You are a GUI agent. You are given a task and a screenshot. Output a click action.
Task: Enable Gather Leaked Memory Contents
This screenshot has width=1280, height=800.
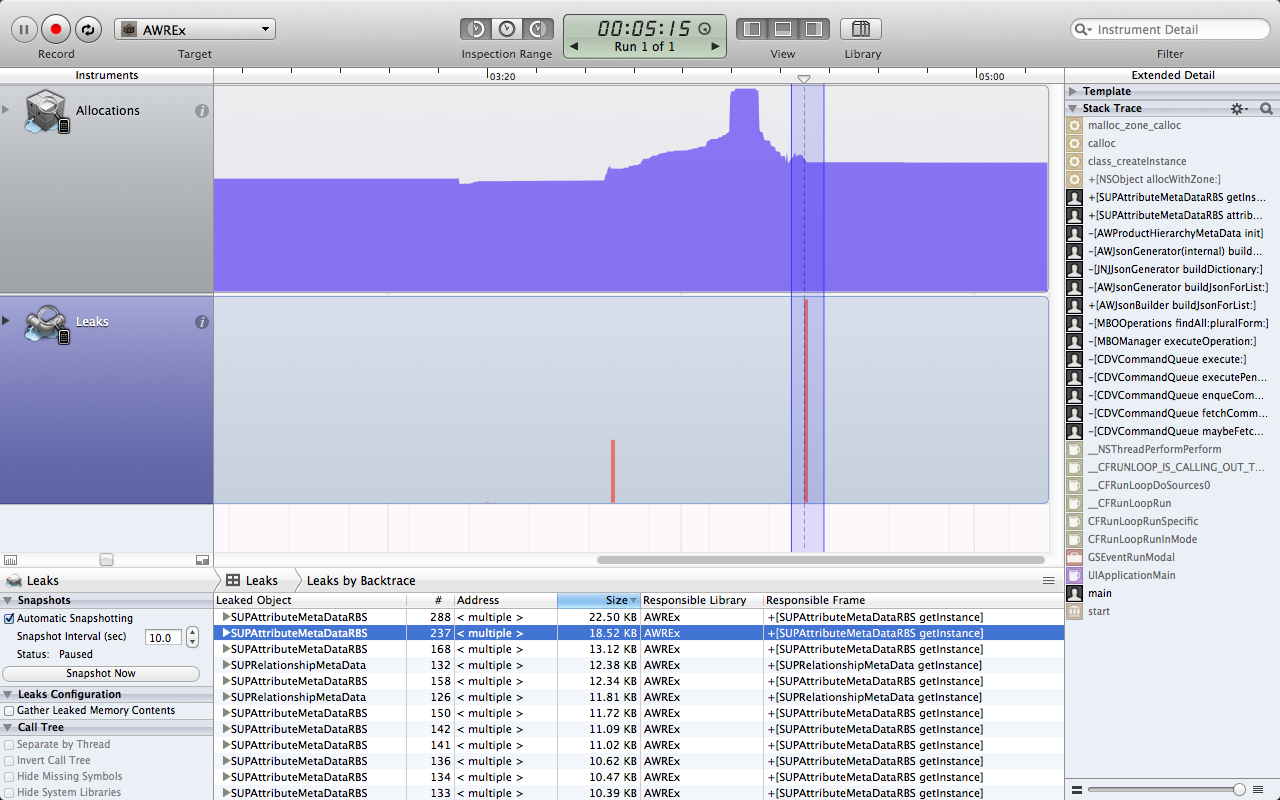[x=9, y=711]
